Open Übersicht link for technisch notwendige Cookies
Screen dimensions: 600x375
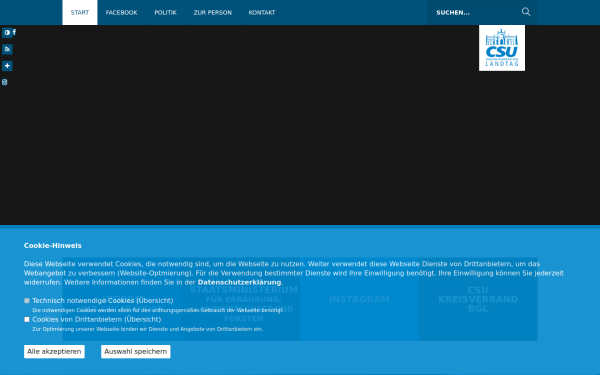click(155, 301)
